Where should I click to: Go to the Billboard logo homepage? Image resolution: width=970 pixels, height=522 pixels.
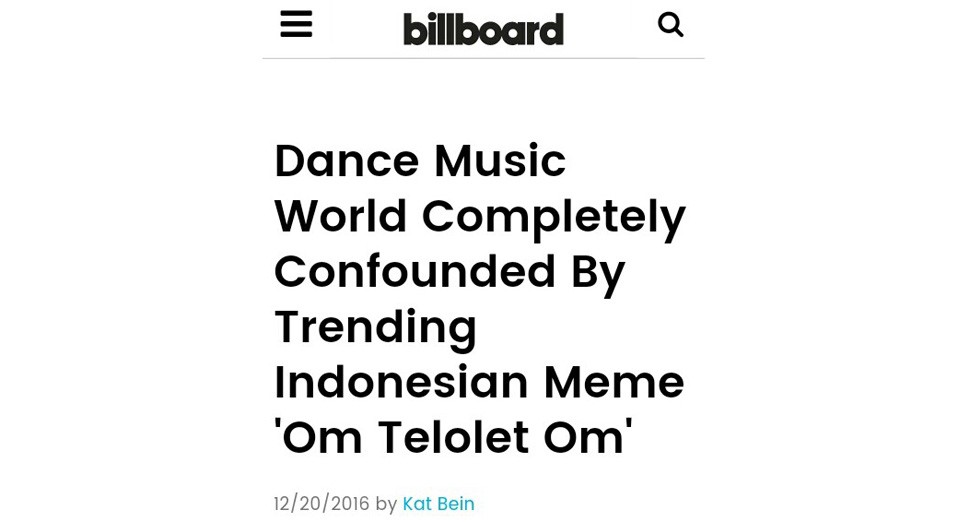(483, 28)
